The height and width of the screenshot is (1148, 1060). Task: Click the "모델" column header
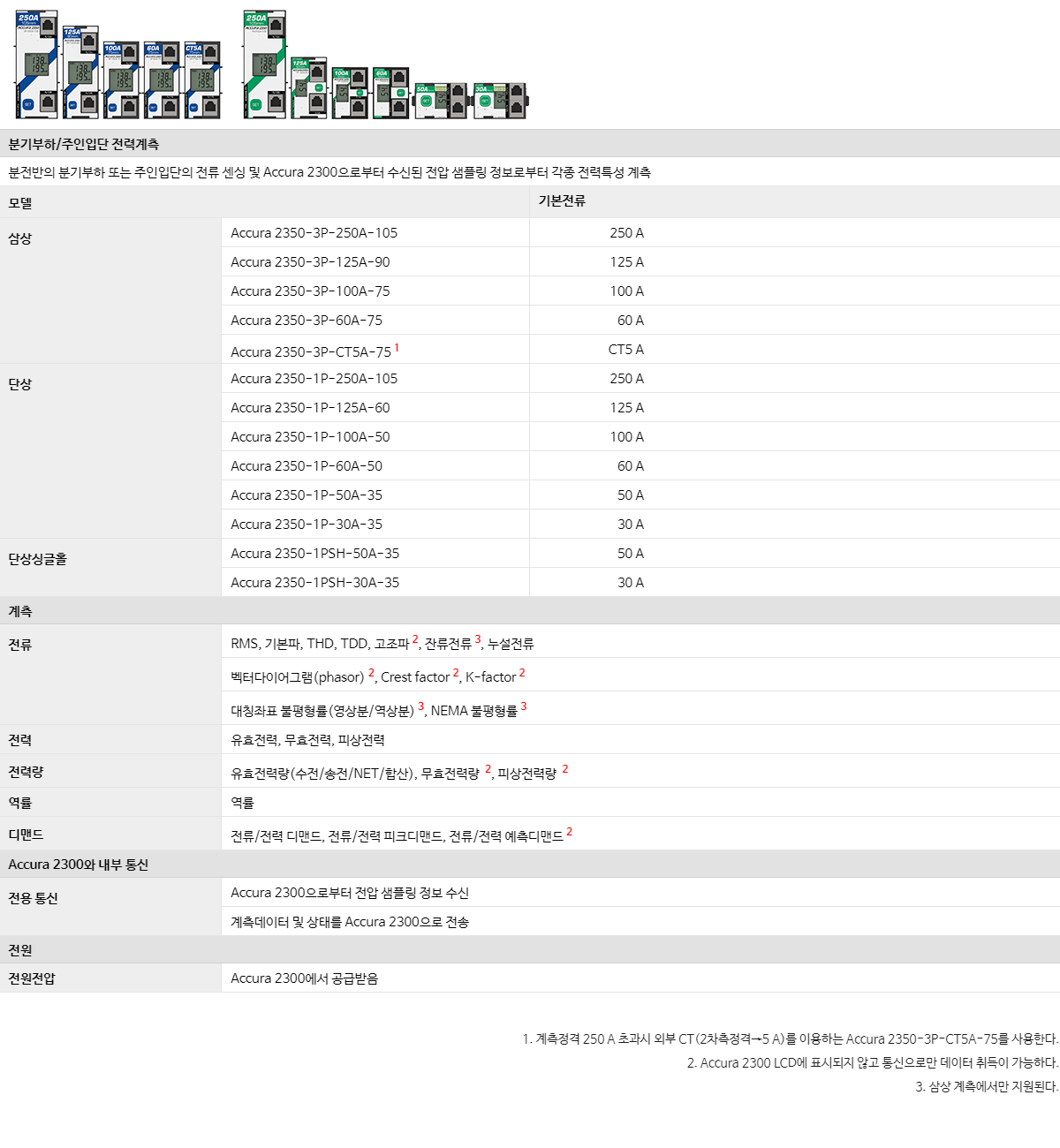click(20, 202)
